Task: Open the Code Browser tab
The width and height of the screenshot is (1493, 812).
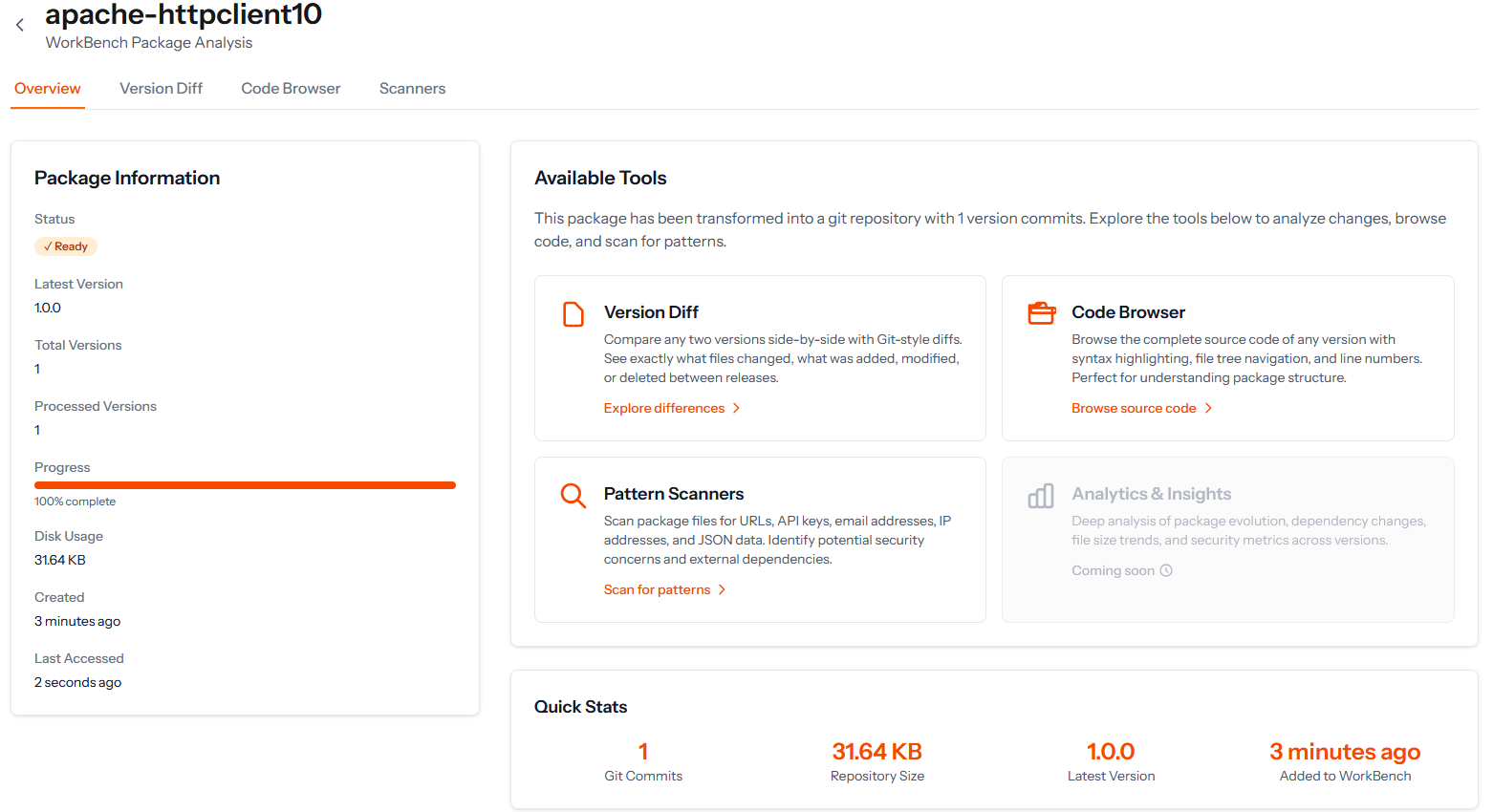Action: pos(291,89)
